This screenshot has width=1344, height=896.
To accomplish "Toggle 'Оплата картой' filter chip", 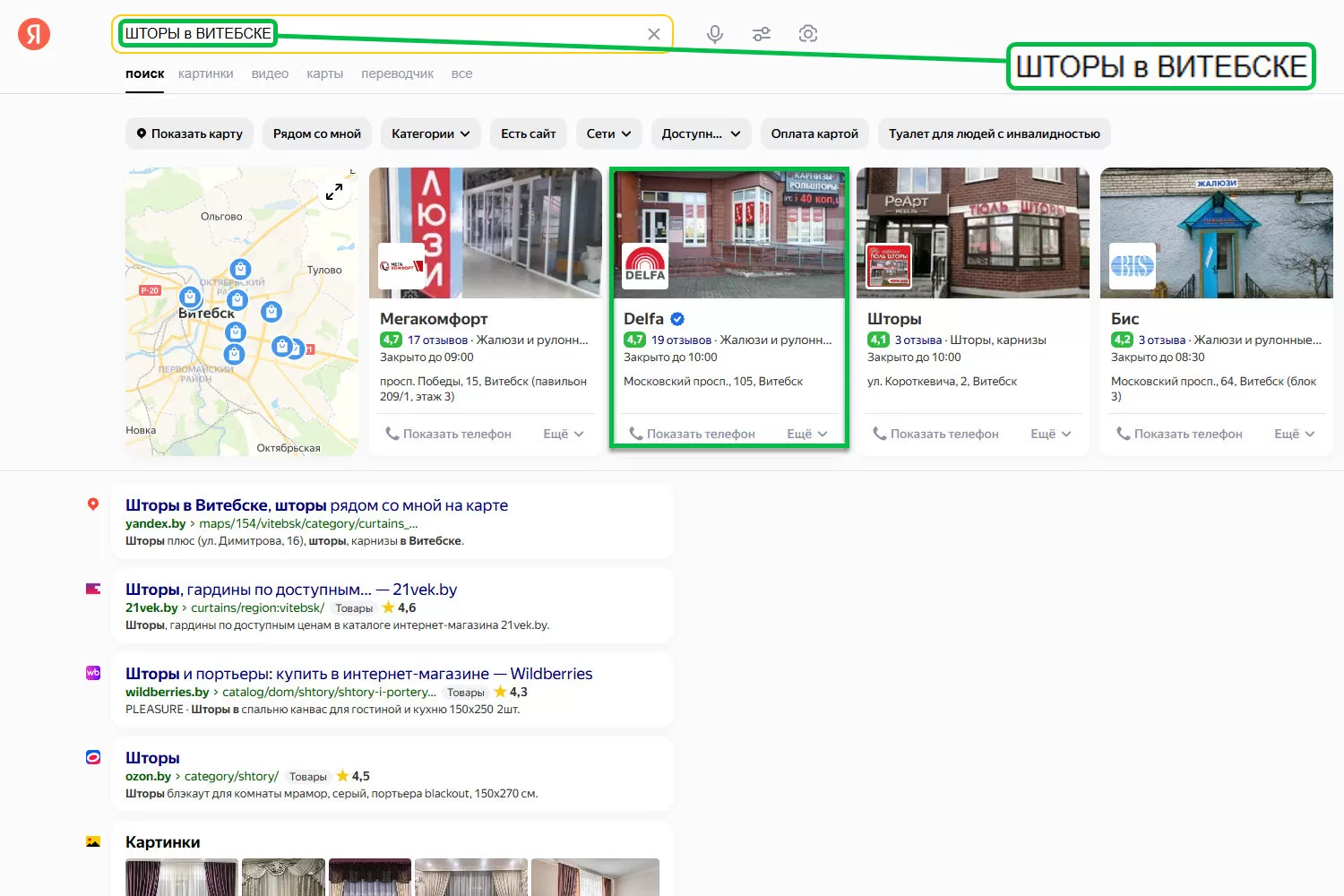I will pyautogui.click(x=814, y=134).
